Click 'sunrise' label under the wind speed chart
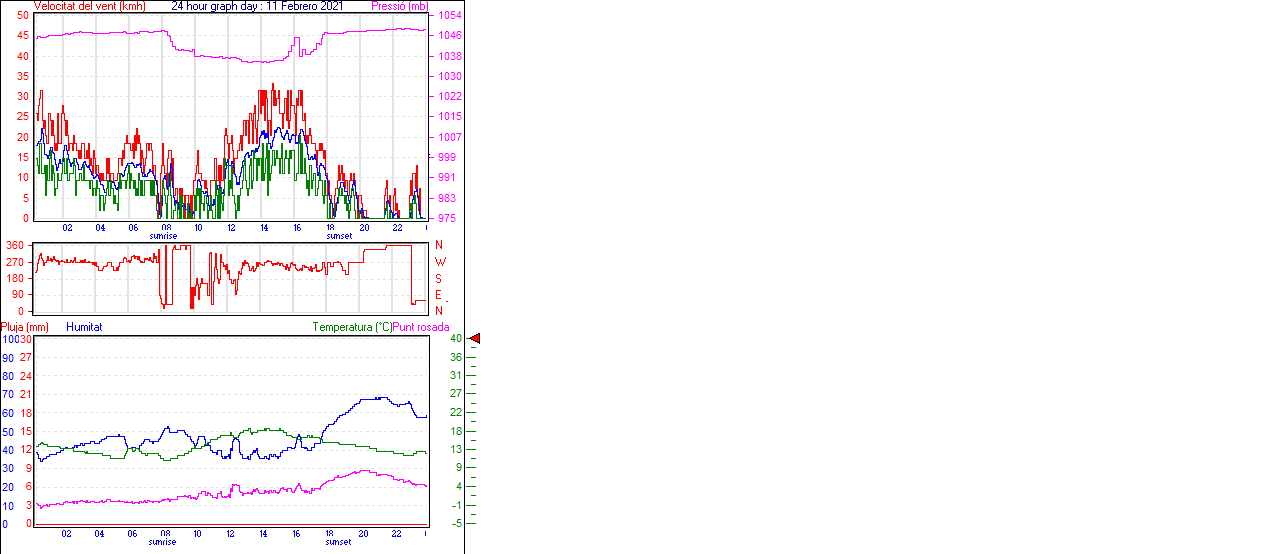Viewport: 1280px width, 554px height. [163, 236]
